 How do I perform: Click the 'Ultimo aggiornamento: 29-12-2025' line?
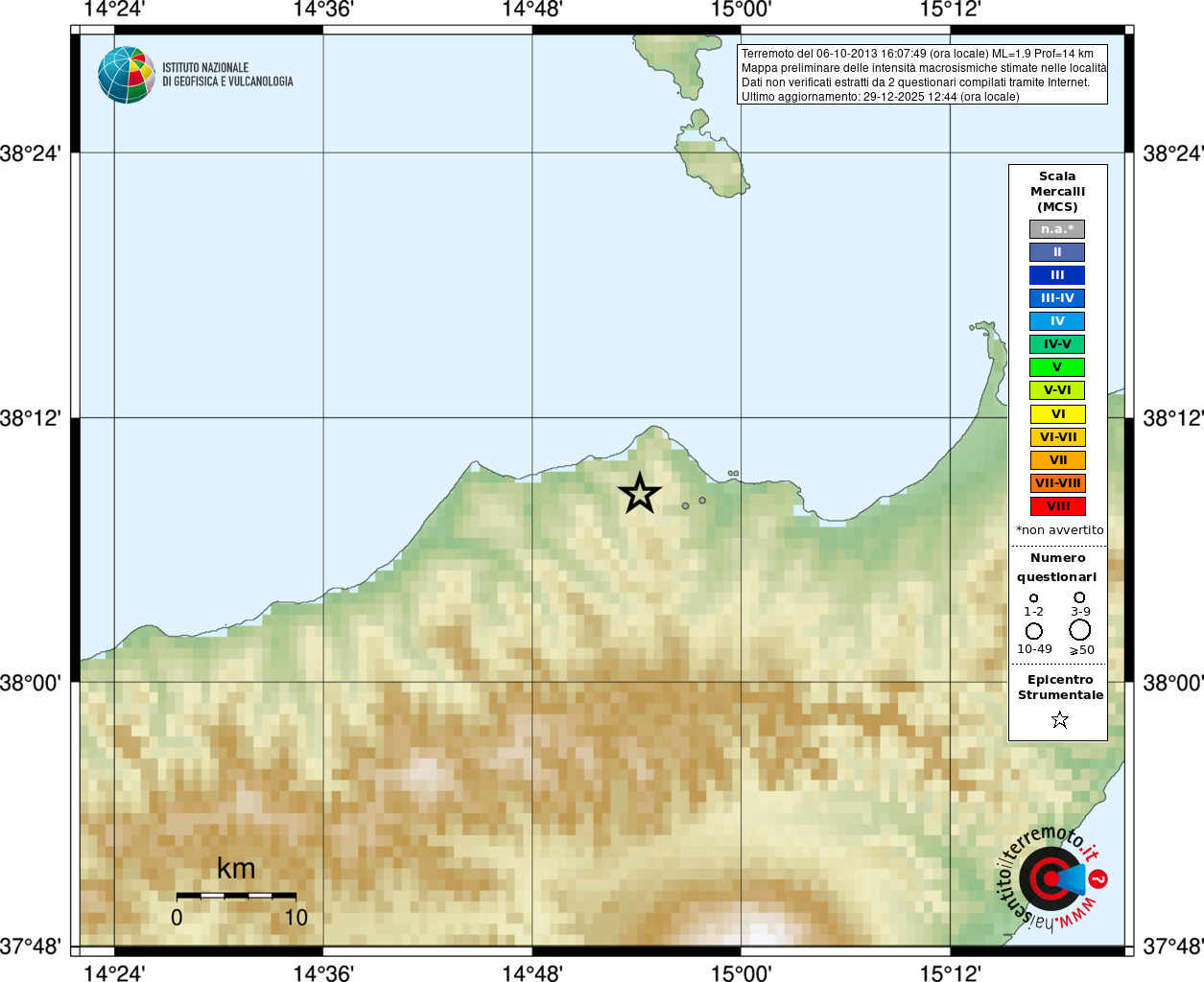pos(880,97)
